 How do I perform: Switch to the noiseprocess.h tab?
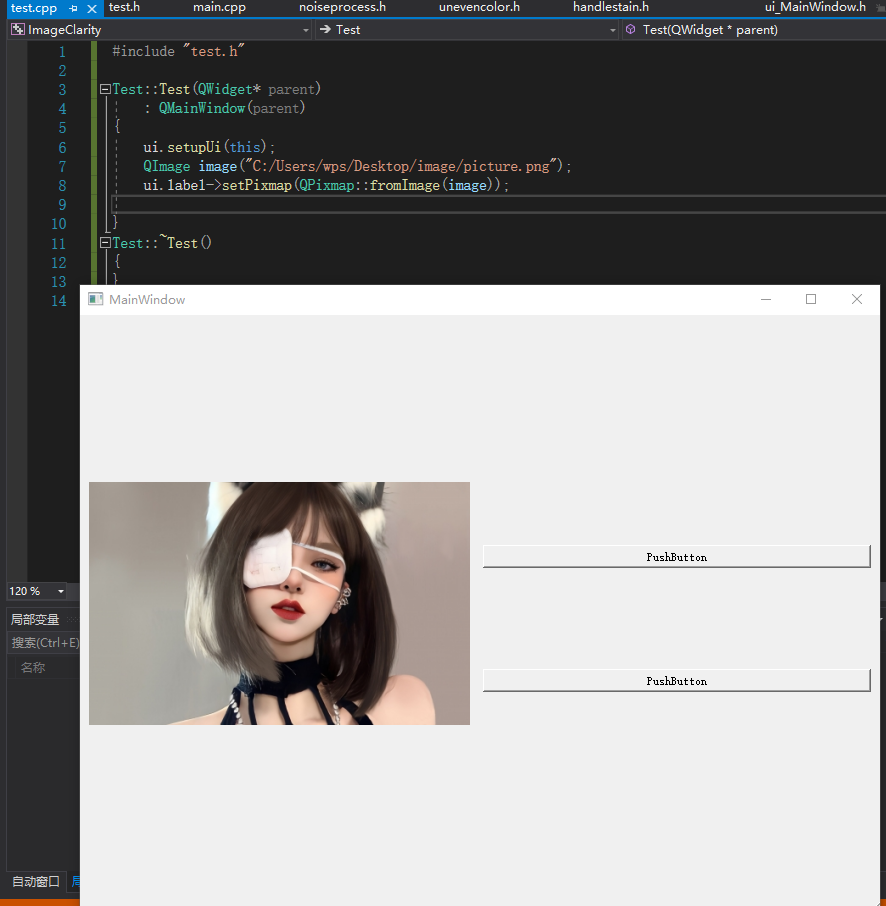342,8
